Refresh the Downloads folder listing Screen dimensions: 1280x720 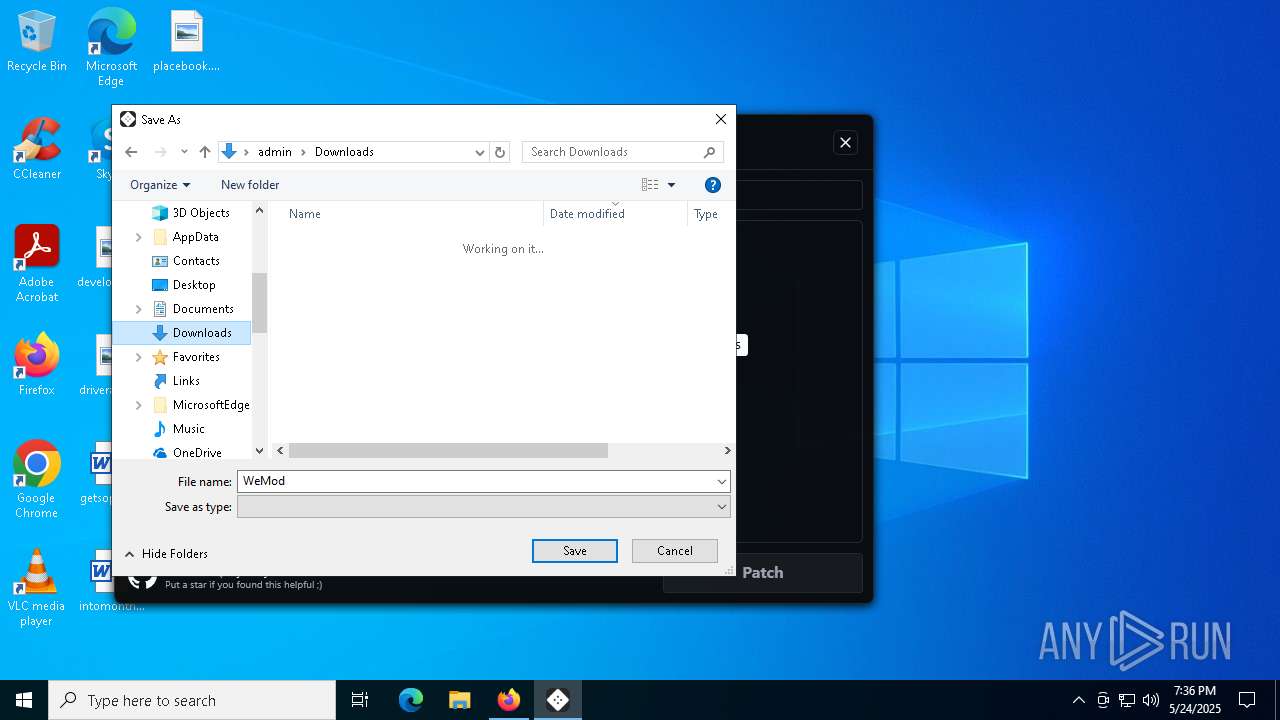point(500,152)
